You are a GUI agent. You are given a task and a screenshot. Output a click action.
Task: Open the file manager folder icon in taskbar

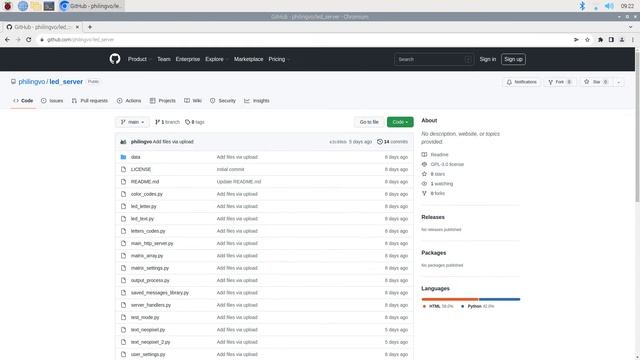tap(36, 6)
